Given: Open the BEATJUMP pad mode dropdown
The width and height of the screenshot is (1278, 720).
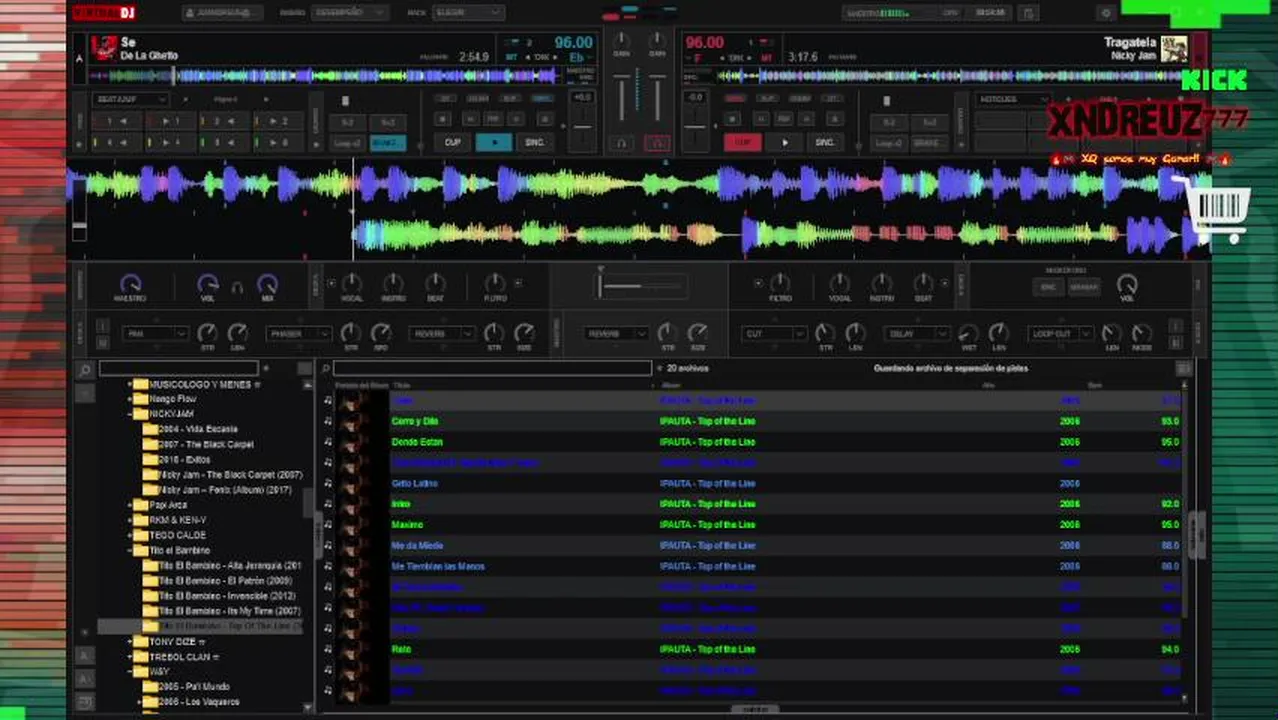Looking at the screenshot, I should pos(130,99).
